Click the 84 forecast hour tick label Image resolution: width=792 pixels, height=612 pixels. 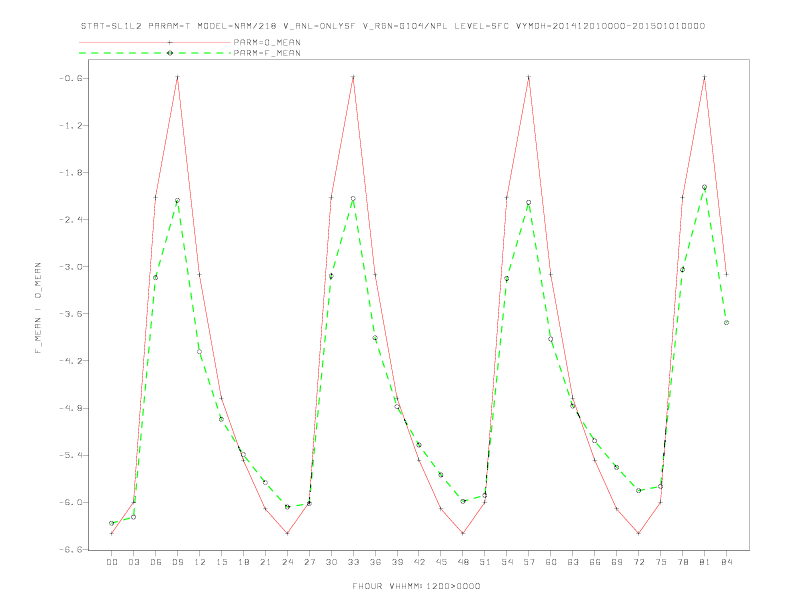[726, 562]
